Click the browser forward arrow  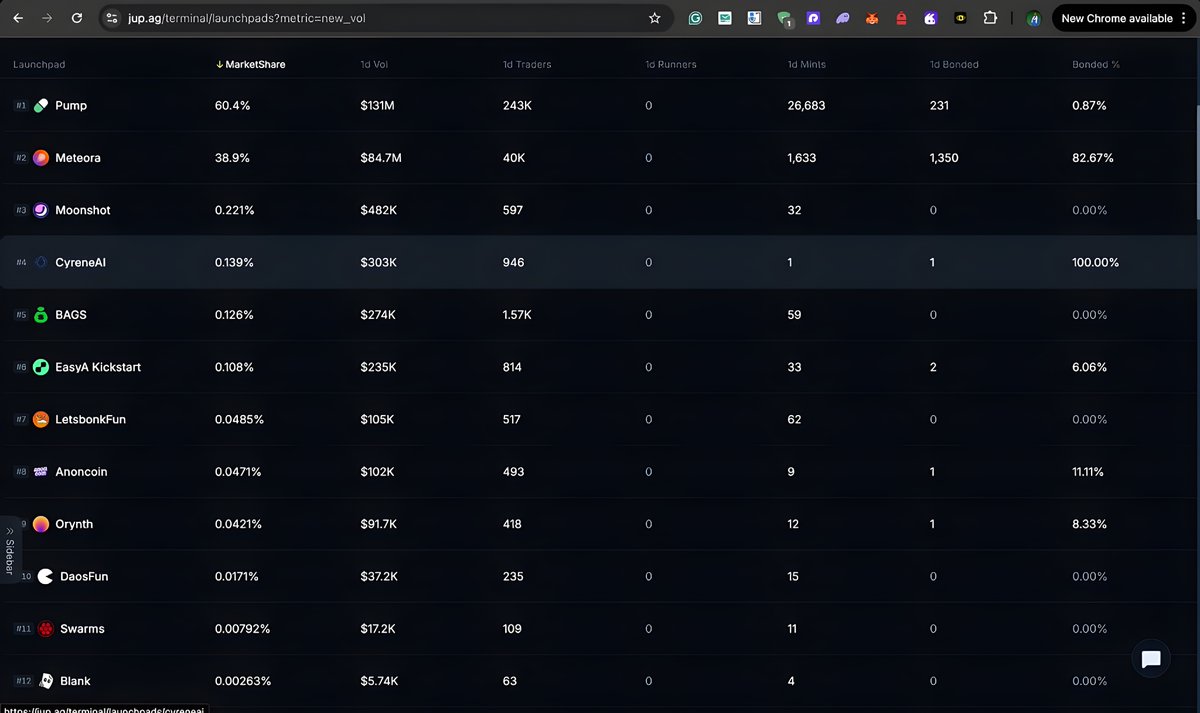point(47,18)
